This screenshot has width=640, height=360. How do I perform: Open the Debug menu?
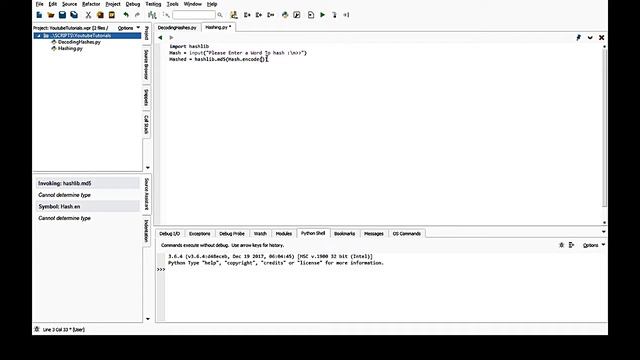click(133, 4)
